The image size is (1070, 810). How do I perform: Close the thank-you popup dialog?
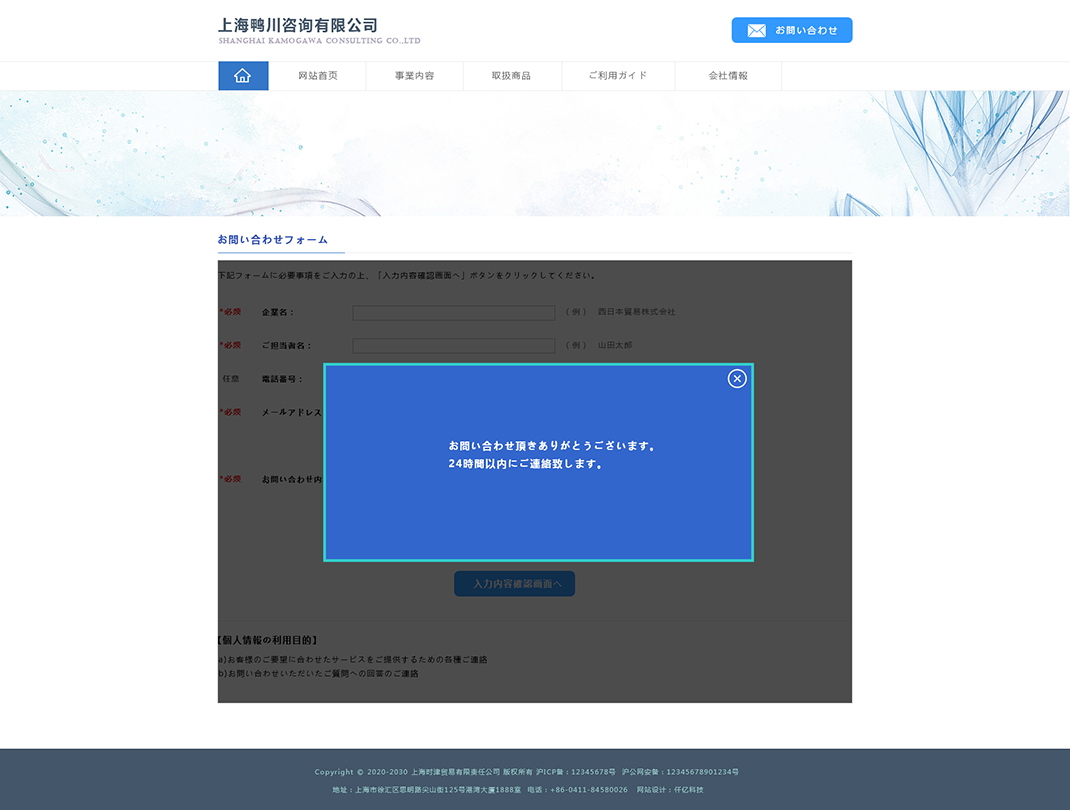coord(737,378)
